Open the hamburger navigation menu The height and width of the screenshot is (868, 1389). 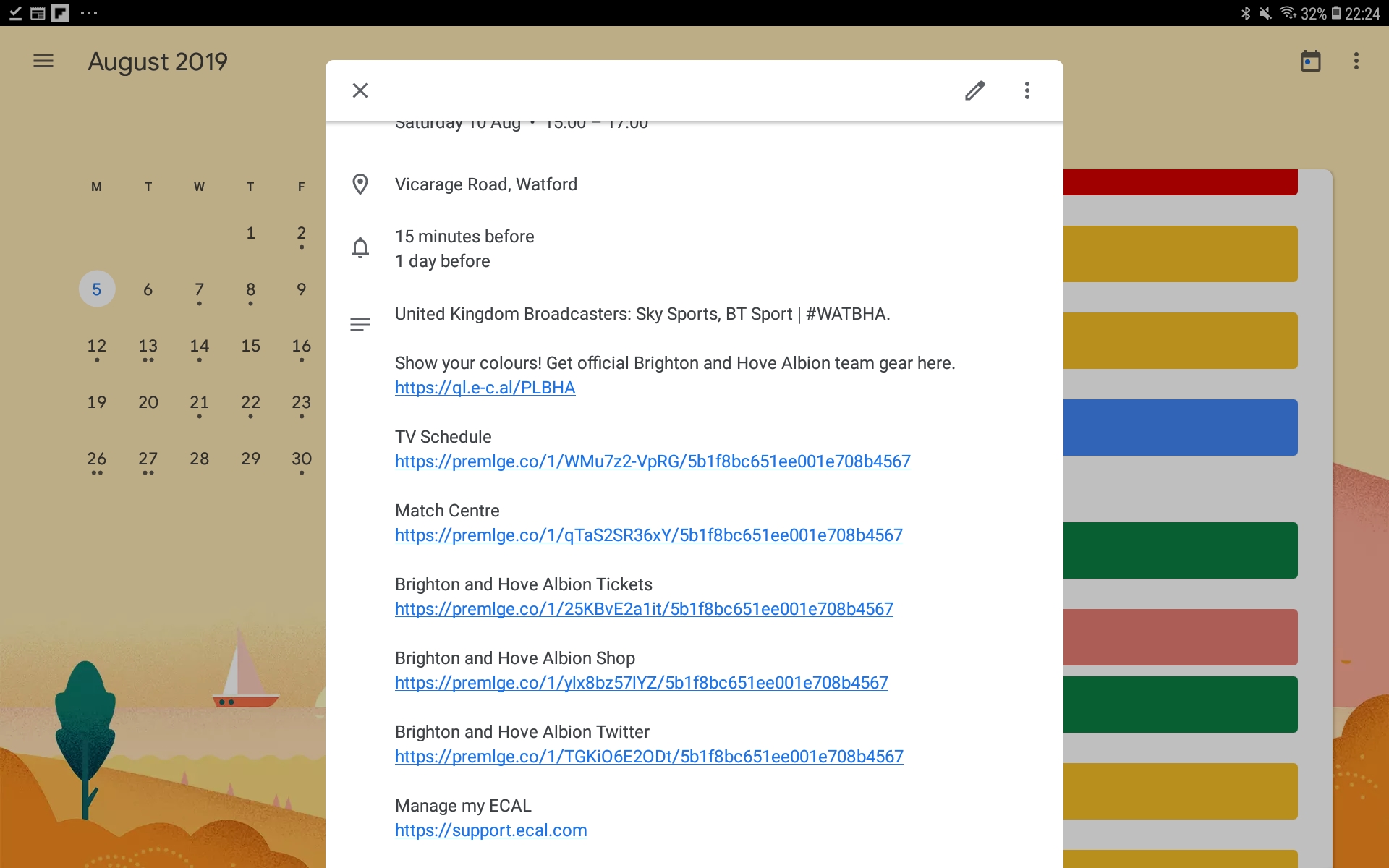click(43, 61)
